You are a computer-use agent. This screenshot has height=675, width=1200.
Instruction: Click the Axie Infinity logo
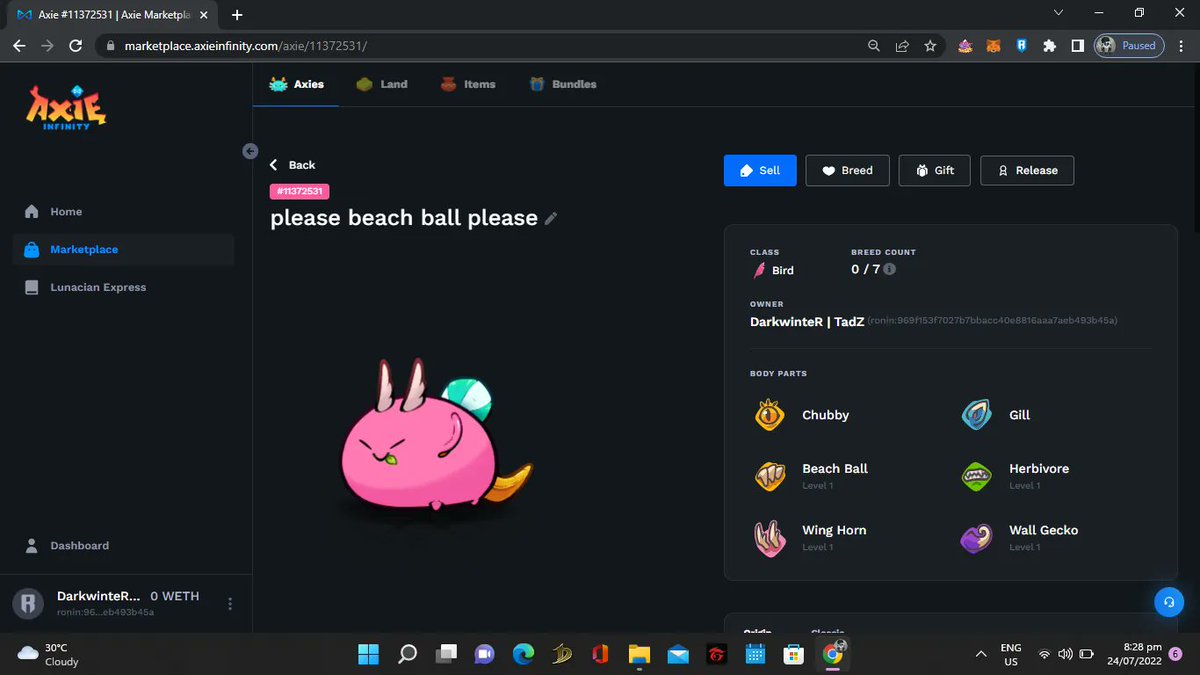tap(66, 107)
